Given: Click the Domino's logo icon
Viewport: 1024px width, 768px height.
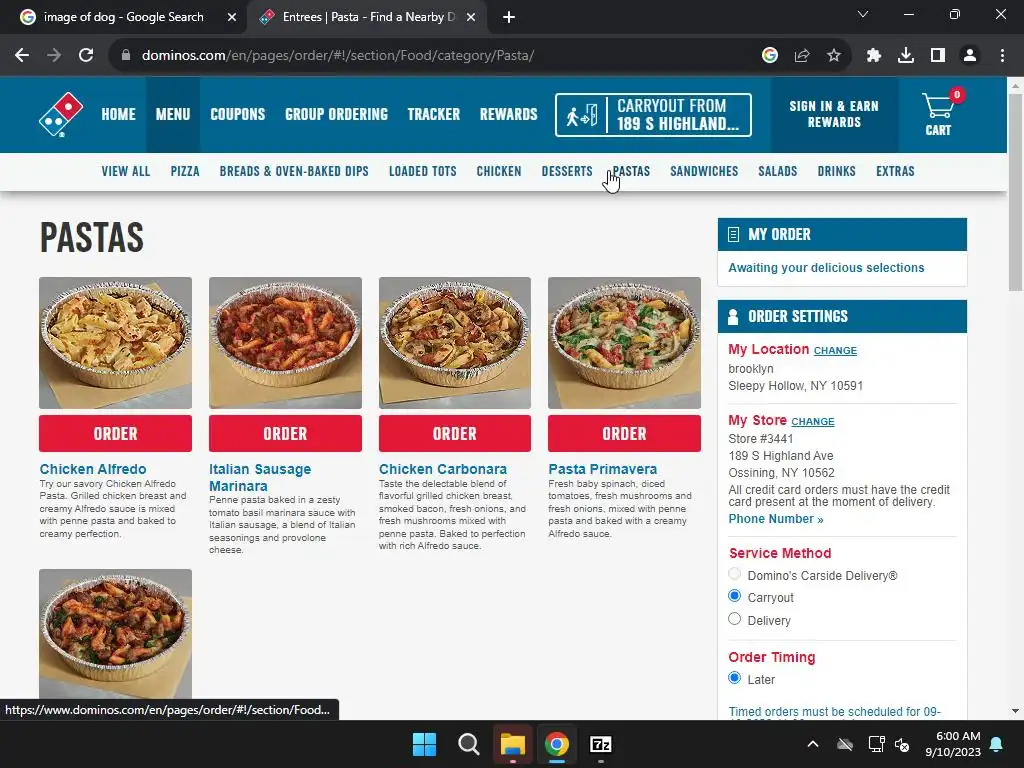Looking at the screenshot, I should click(61, 114).
